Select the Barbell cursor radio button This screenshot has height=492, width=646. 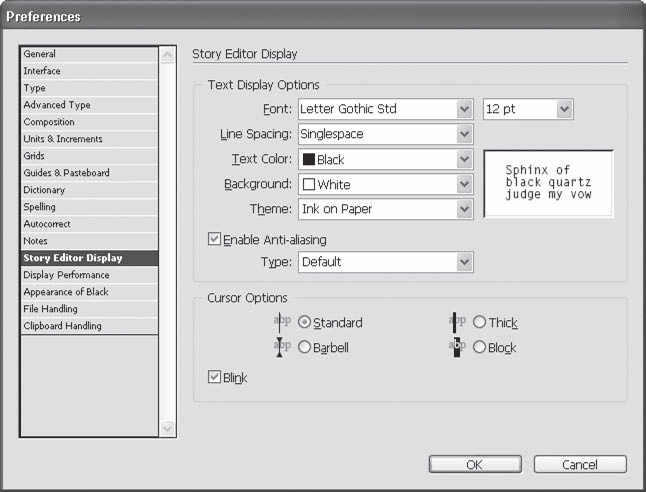click(x=305, y=348)
